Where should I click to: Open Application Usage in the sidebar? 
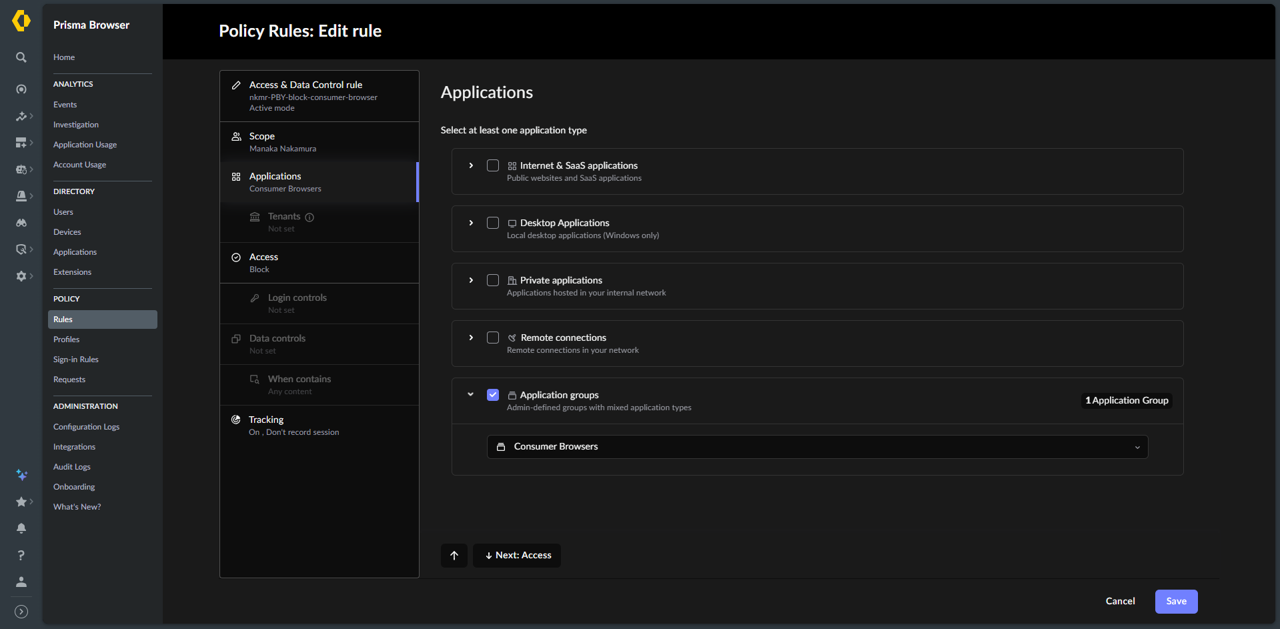[85, 145]
